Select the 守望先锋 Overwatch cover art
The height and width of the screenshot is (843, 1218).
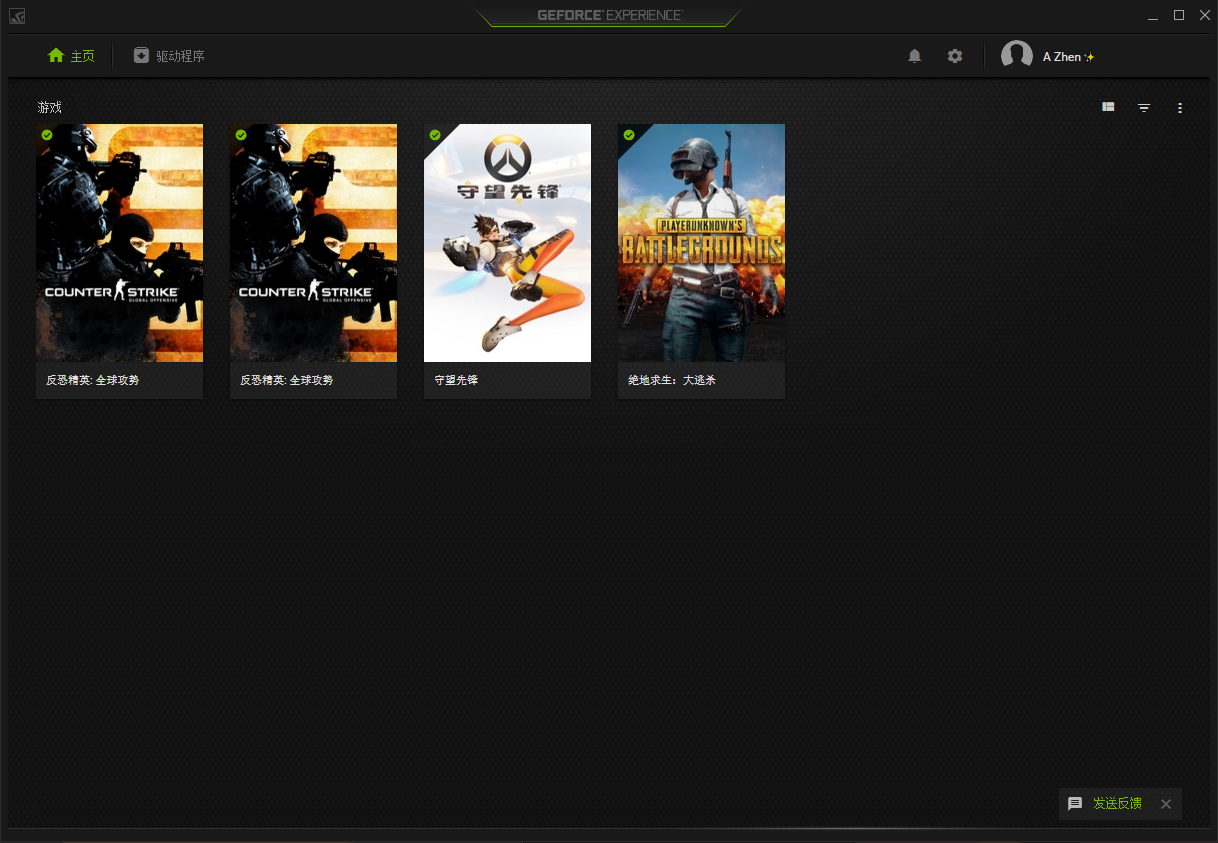[507, 243]
